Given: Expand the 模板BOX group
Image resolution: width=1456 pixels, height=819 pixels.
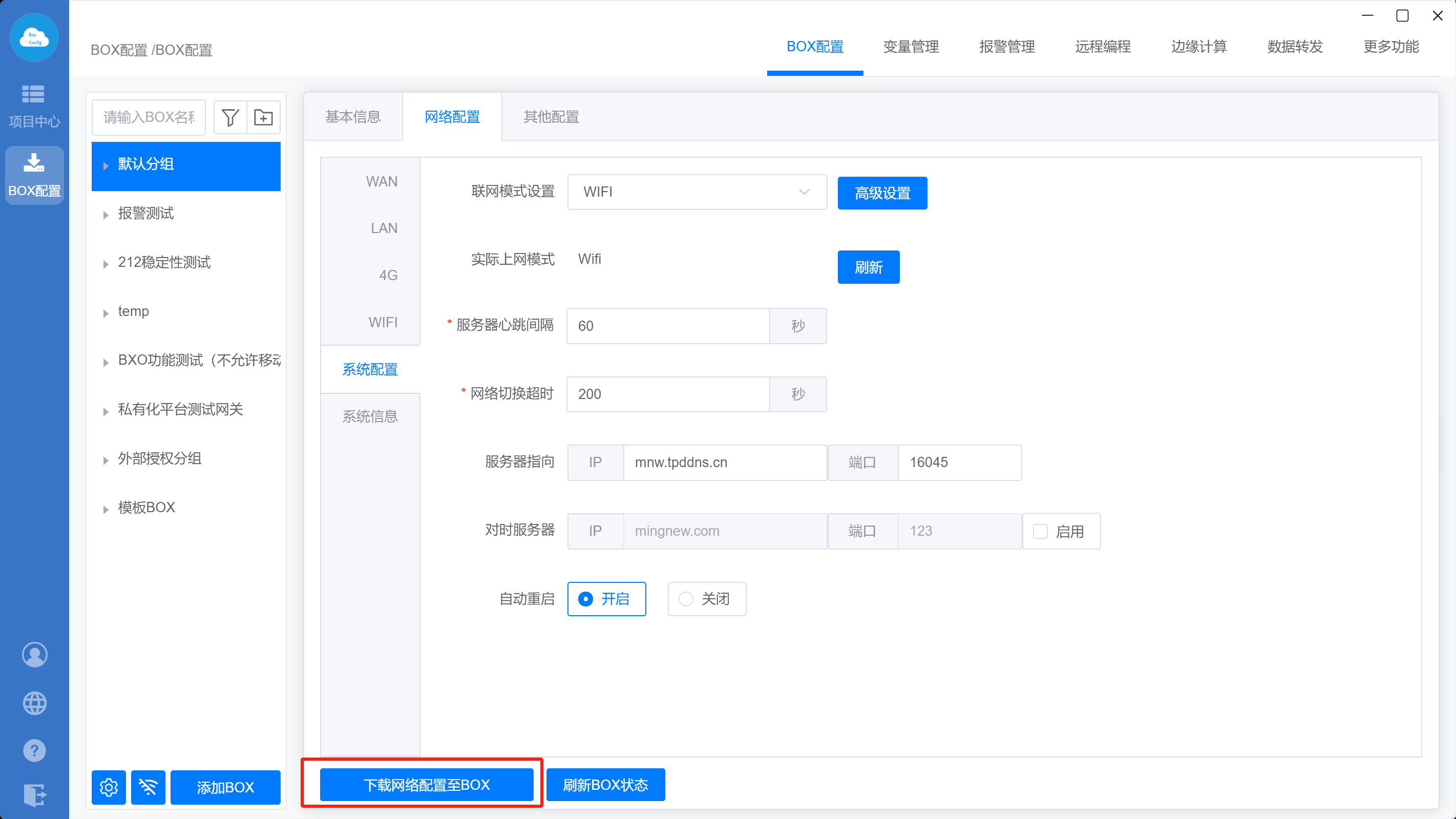Looking at the screenshot, I should 105,509.
